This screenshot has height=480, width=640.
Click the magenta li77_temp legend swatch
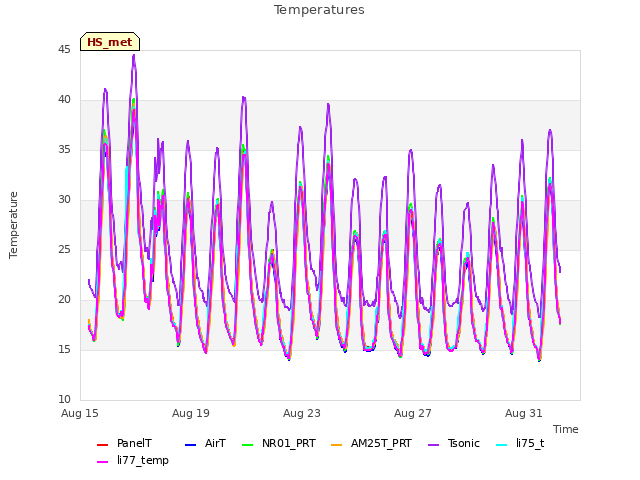[x=102, y=462]
